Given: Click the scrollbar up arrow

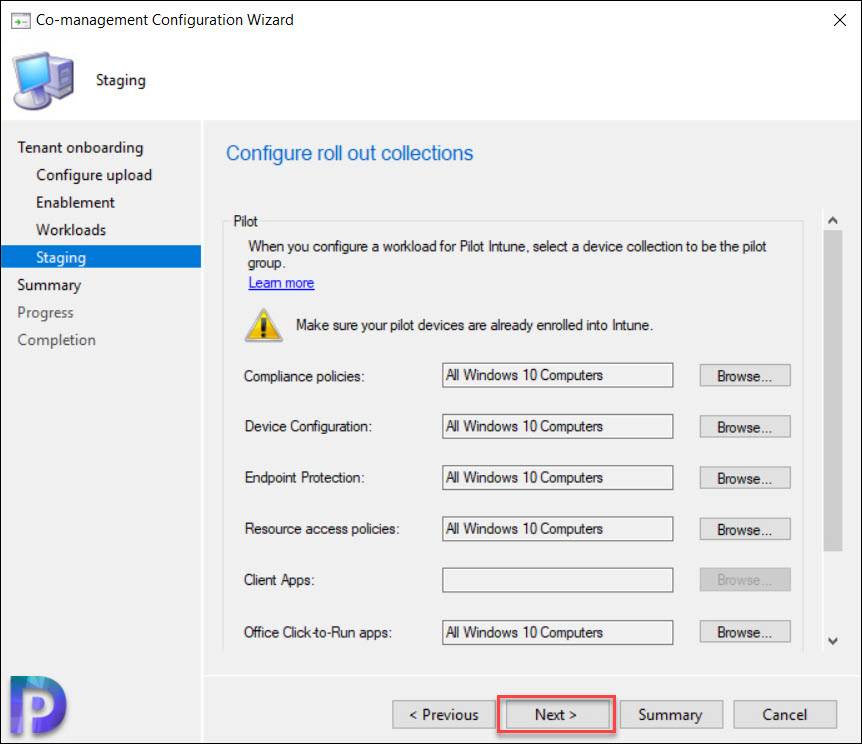Looking at the screenshot, I should [x=833, y=220].
